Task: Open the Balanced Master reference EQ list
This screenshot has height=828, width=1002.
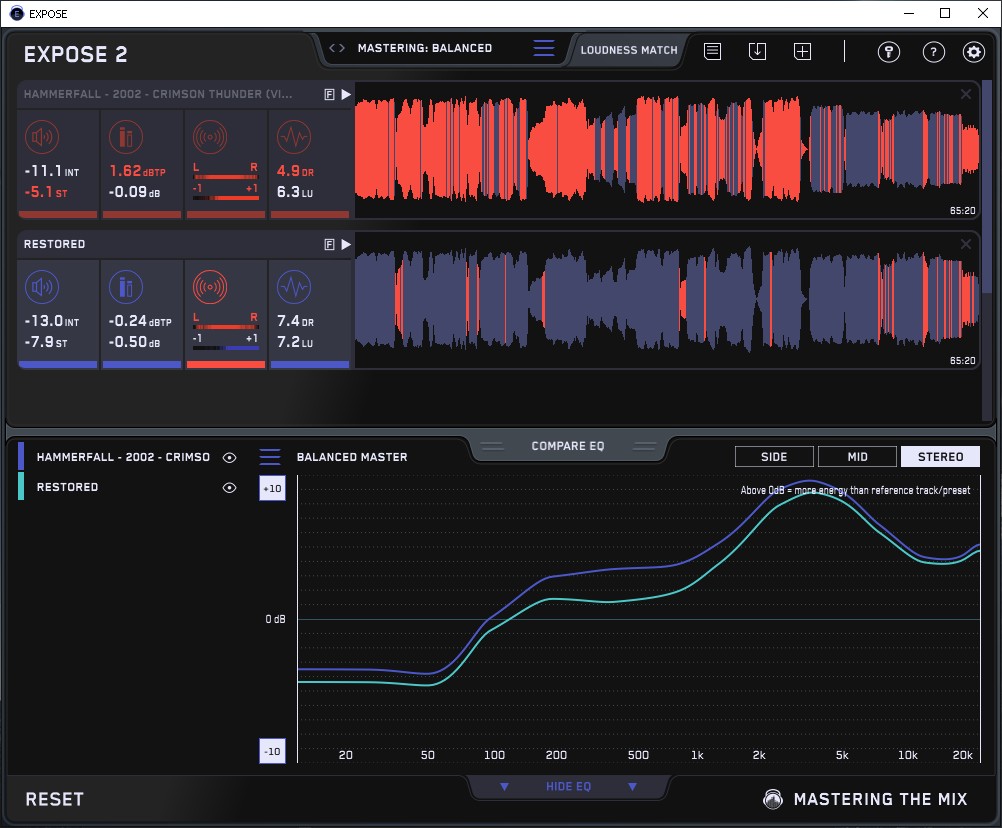Action: (x=270, y=457)
